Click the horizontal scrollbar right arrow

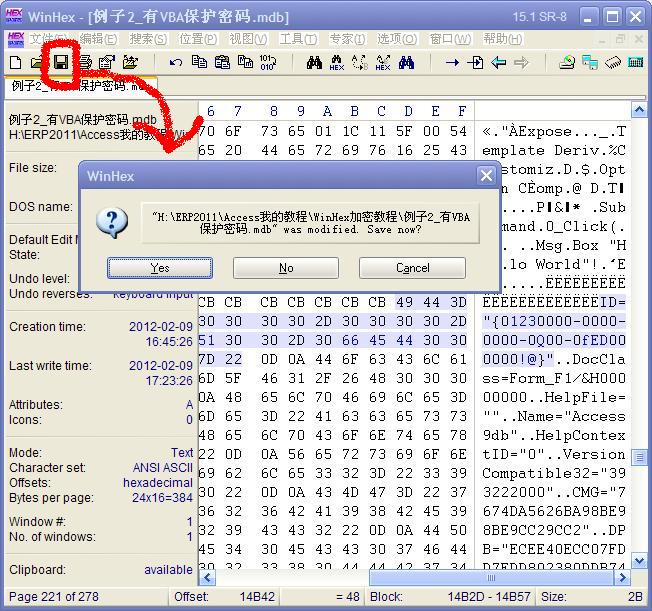tap(622, 577)
